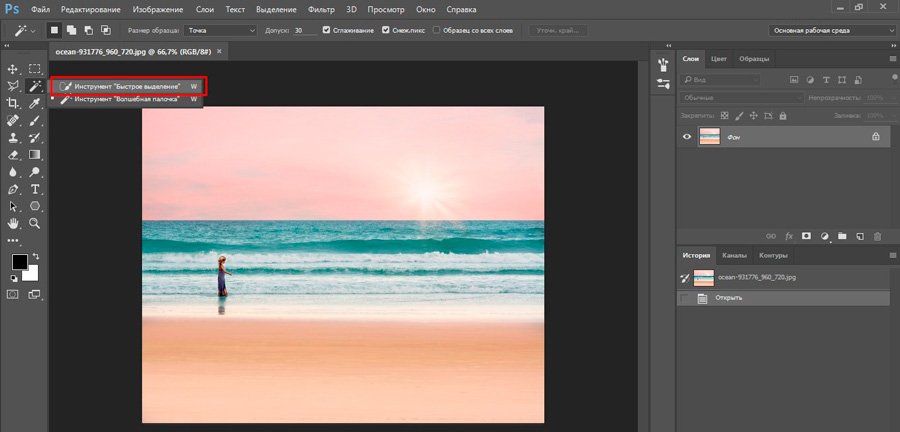Select the Gradient tool
Screen dimensions: 900x432
click(x=34, y=155)
